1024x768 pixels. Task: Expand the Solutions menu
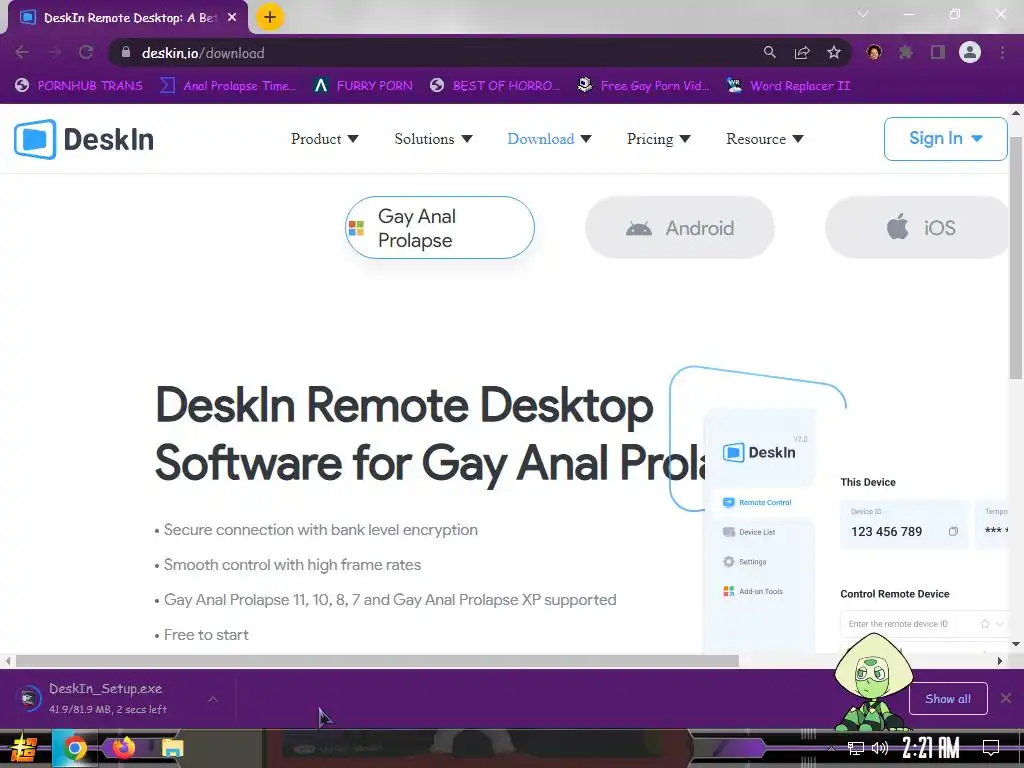433,139
